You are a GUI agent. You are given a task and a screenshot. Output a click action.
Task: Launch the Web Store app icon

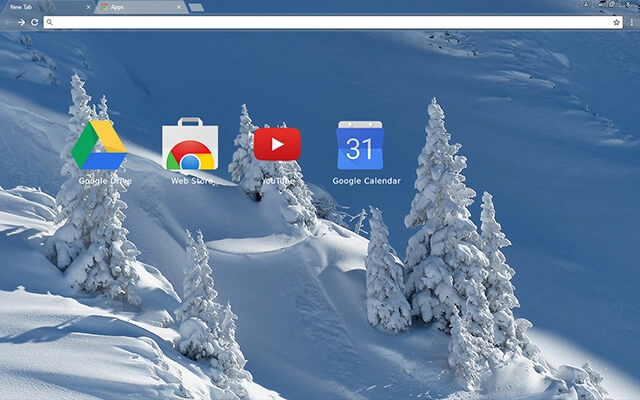point(190,144)
